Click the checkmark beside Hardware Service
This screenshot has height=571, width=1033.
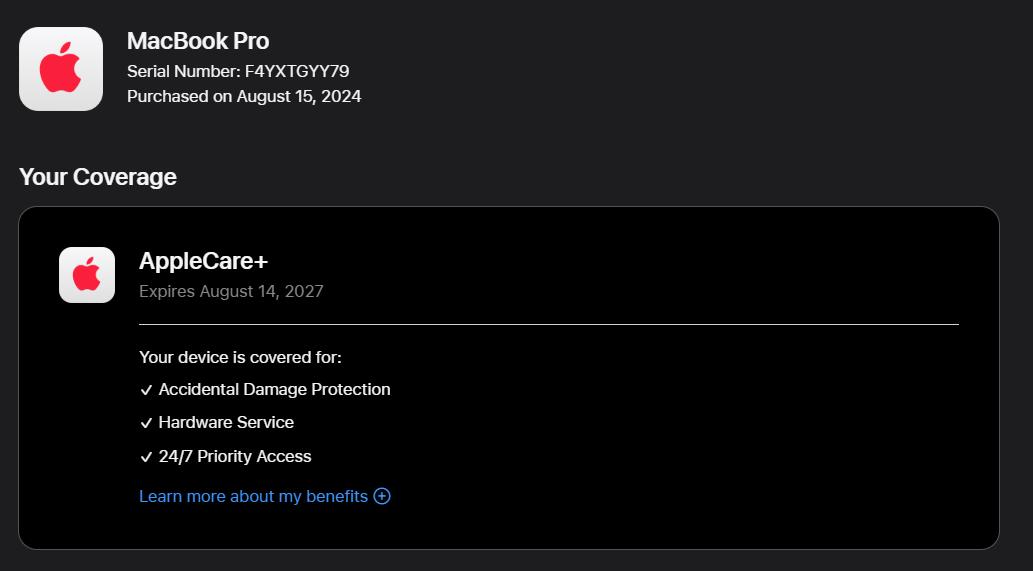[x=146, y=423]
